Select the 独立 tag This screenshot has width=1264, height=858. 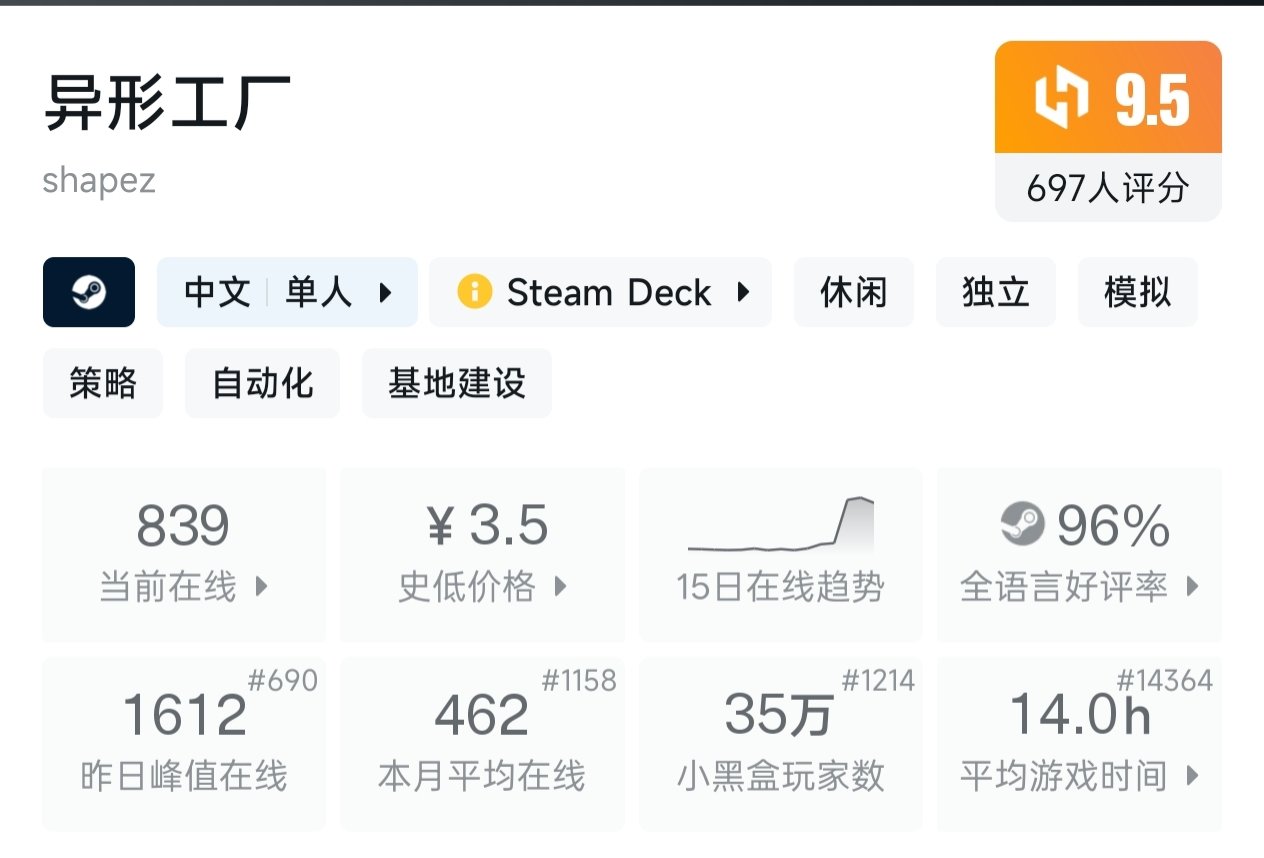pyautogui.click(x=995, y=292)
